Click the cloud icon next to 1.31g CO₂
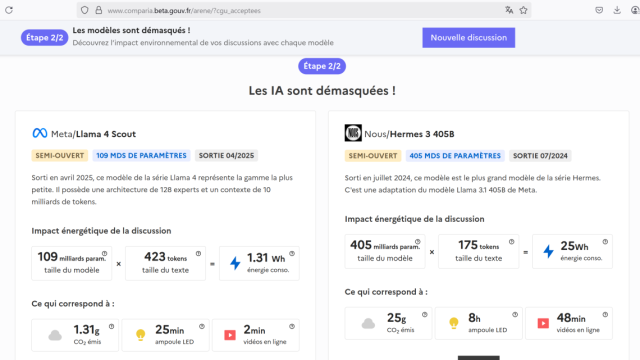This screenshot has width=640, height=360. [55, 336]
